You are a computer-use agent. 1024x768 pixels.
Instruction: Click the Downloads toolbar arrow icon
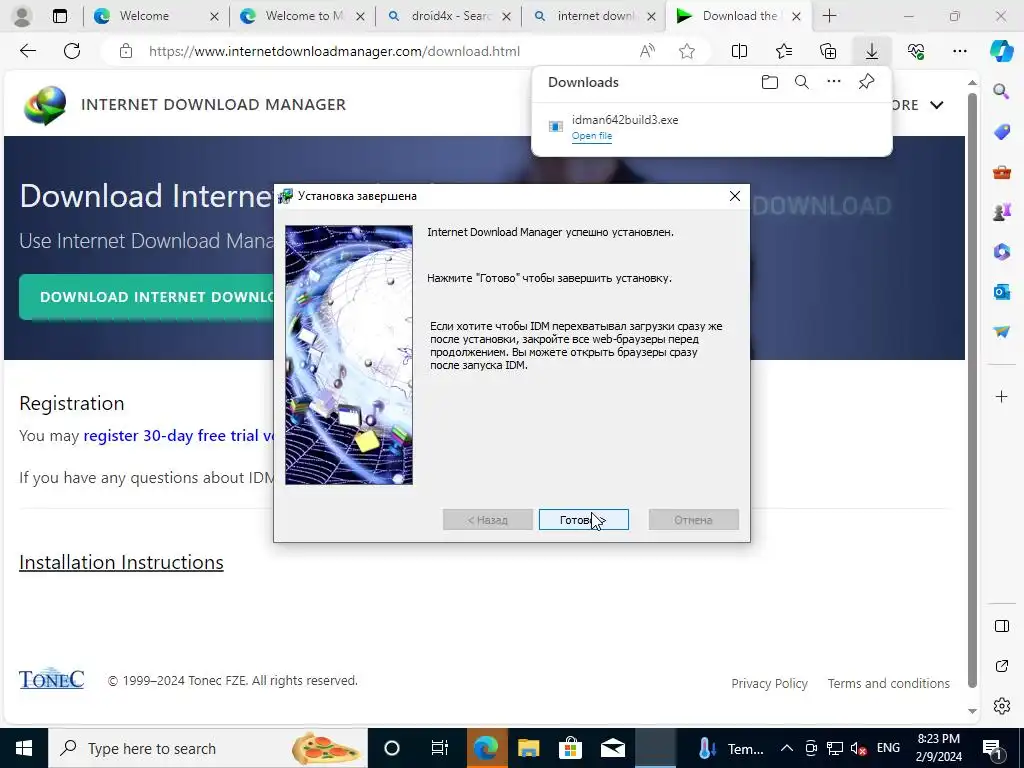click(872, 51)
